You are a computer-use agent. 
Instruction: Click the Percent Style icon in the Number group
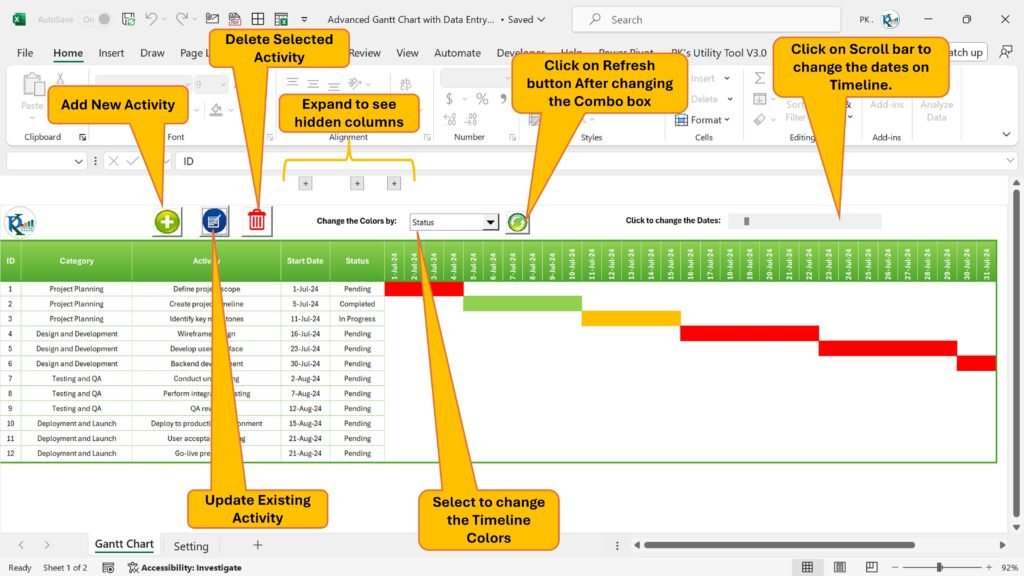pyautogui.click(x=480, y=97)
